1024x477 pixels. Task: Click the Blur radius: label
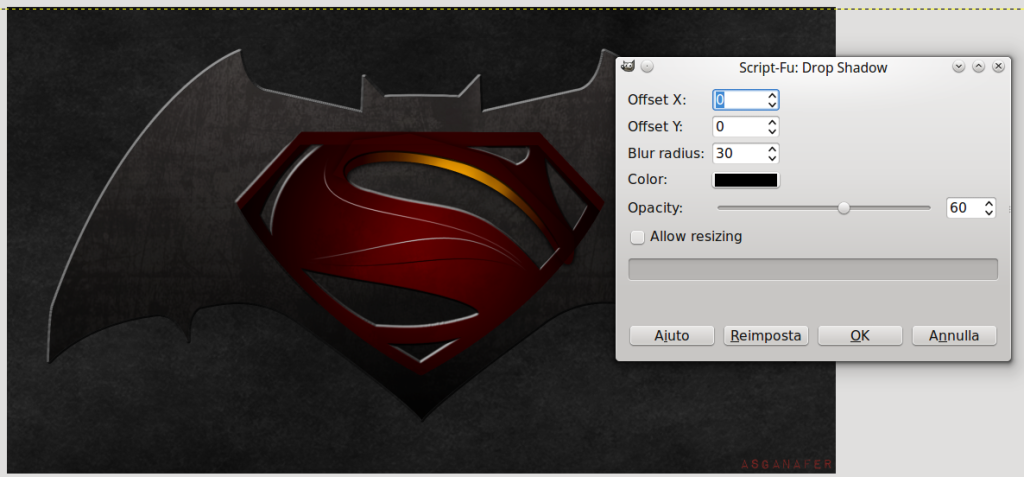[665, 154]
